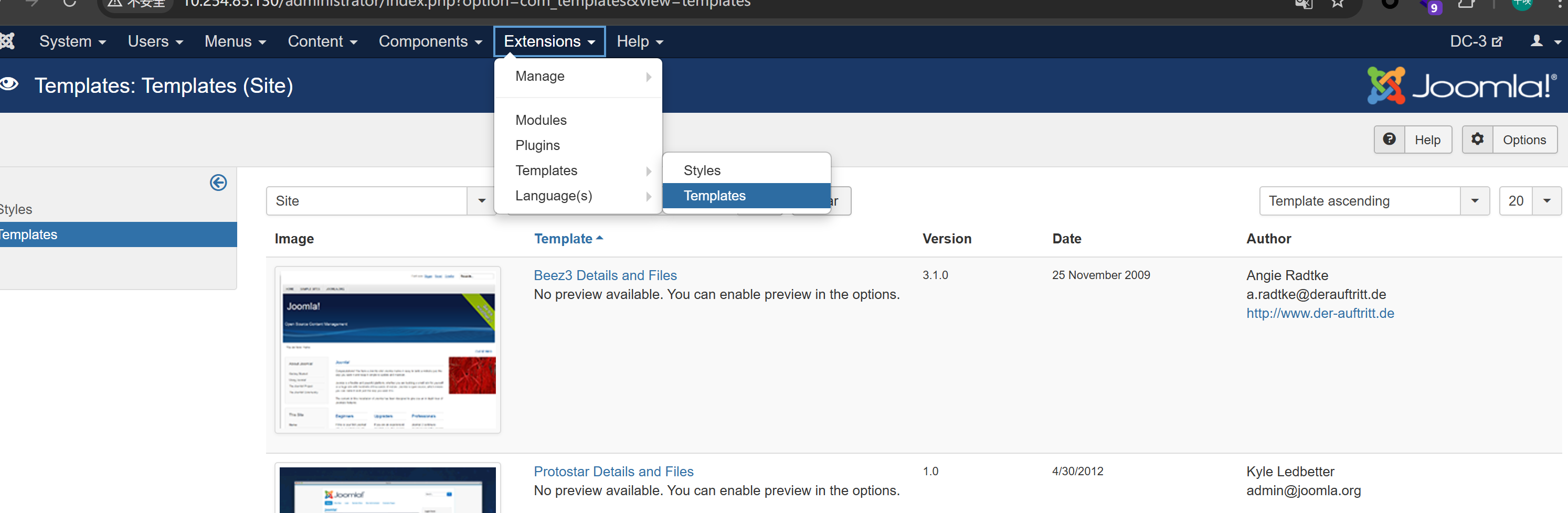Click the Help question mark icon
1568x513 pixels.
pos(1389,140)
